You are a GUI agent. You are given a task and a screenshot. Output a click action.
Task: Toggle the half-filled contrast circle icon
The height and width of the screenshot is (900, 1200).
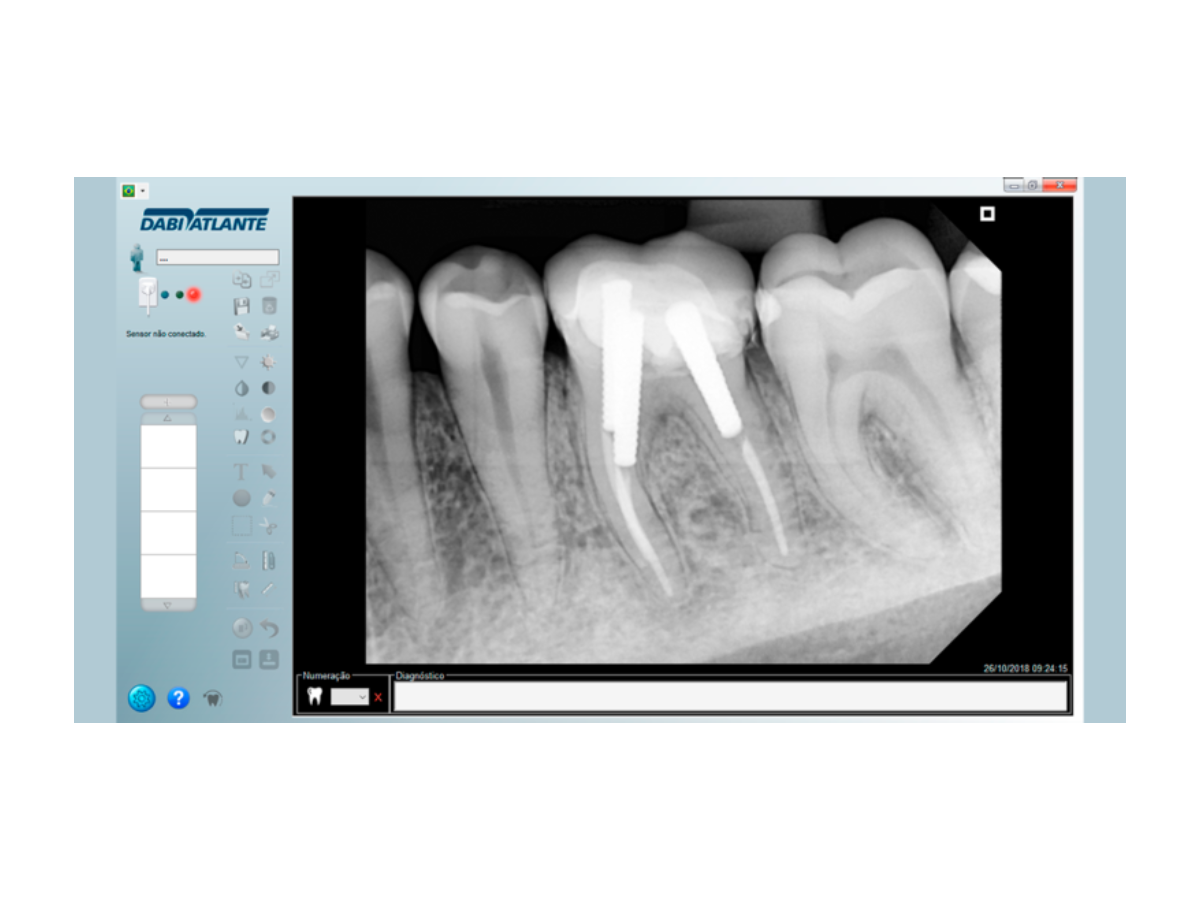(269, 388)
